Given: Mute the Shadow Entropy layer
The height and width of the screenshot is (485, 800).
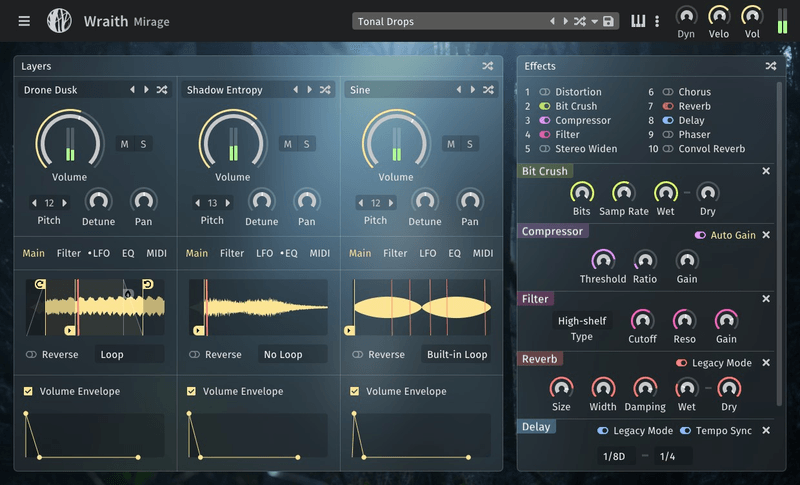Looking at the screenshot, I should coord(287,144).
